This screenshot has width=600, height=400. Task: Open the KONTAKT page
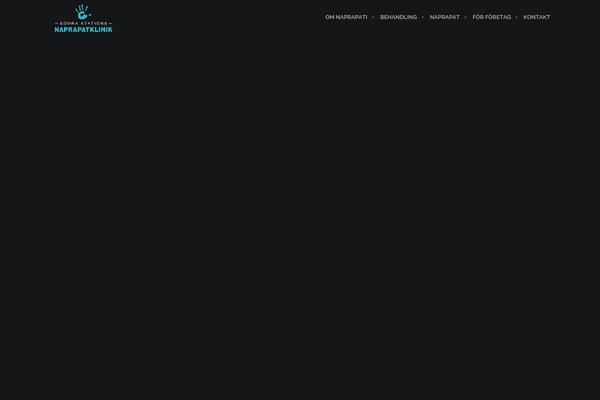tap(536, 17)
